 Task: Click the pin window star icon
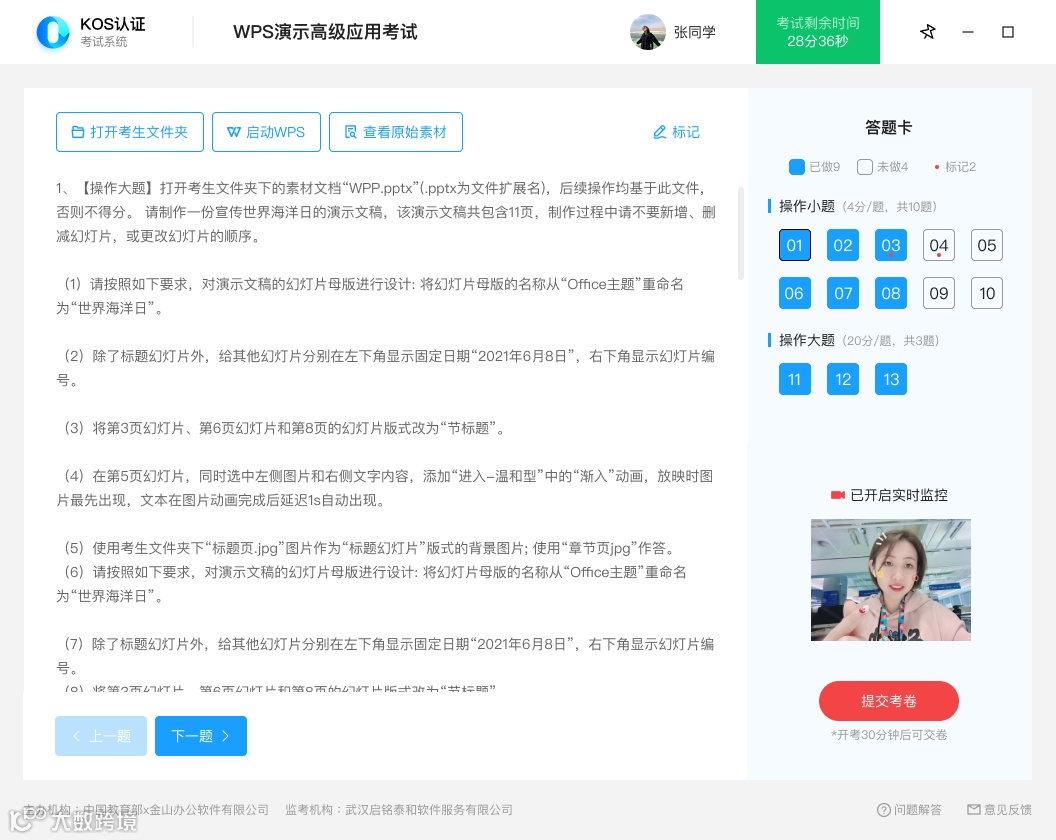click(927, 32)
